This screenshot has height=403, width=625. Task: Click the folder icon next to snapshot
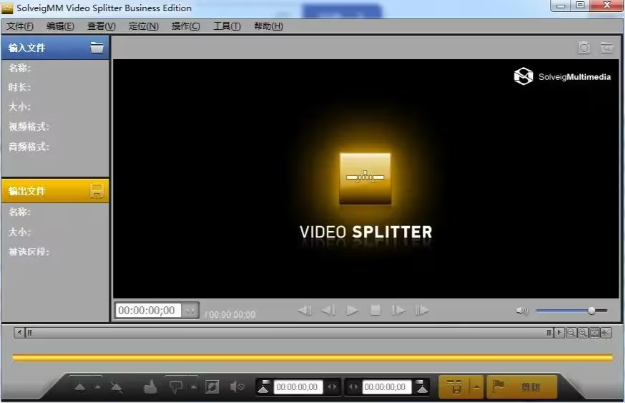607,47
